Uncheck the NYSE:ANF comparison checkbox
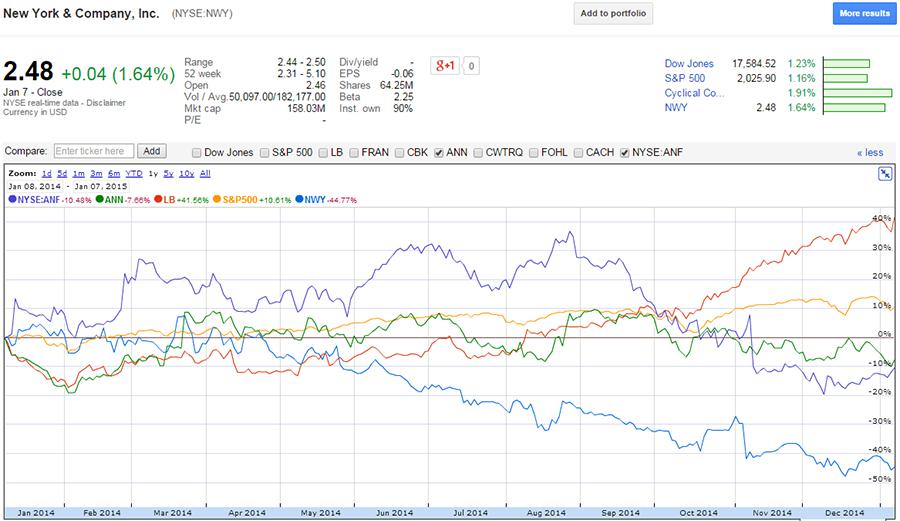The image size is (900, 521). [x=624, y=153]
